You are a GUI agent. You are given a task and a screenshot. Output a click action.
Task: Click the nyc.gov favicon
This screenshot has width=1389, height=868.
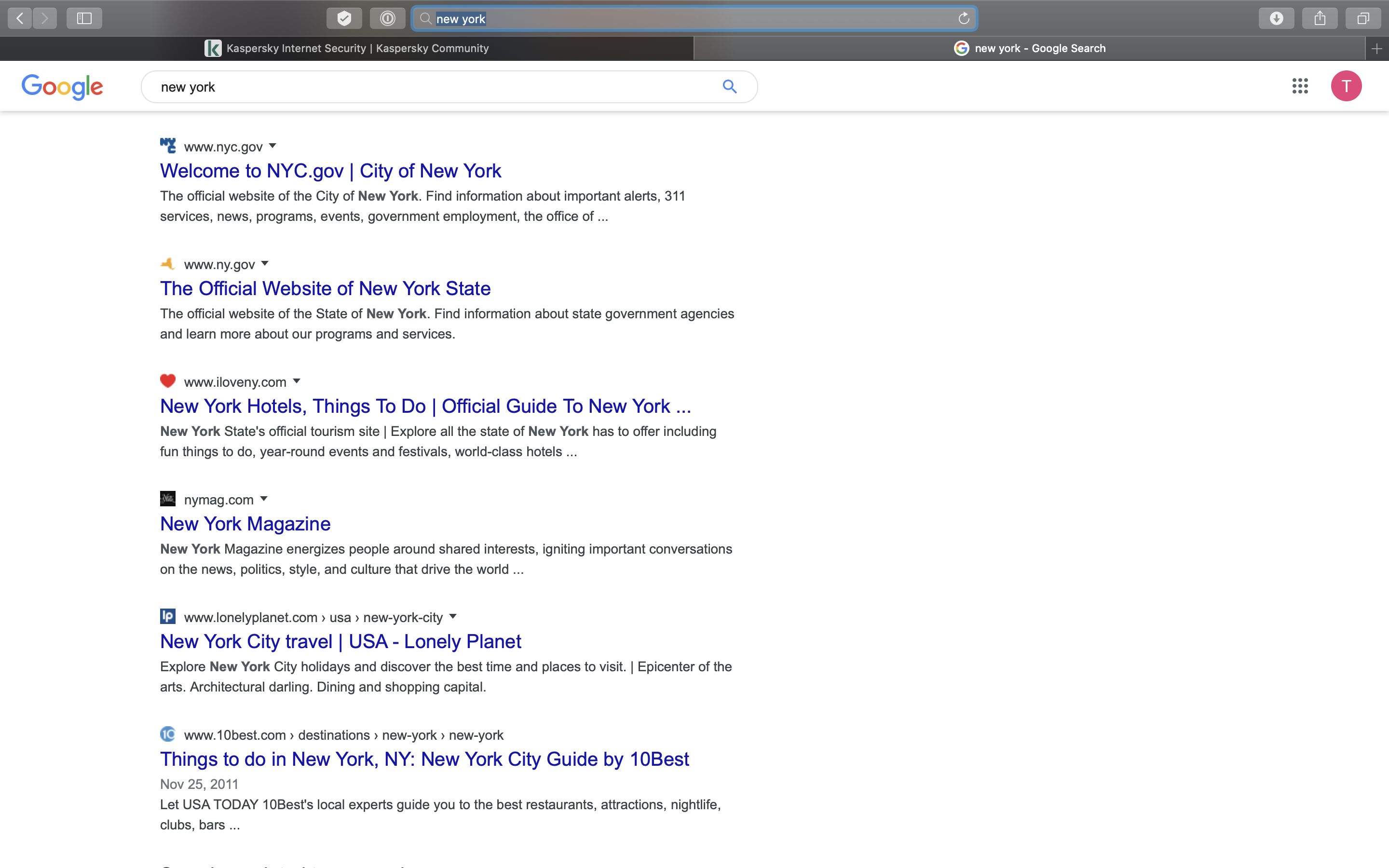coord(168,146)
